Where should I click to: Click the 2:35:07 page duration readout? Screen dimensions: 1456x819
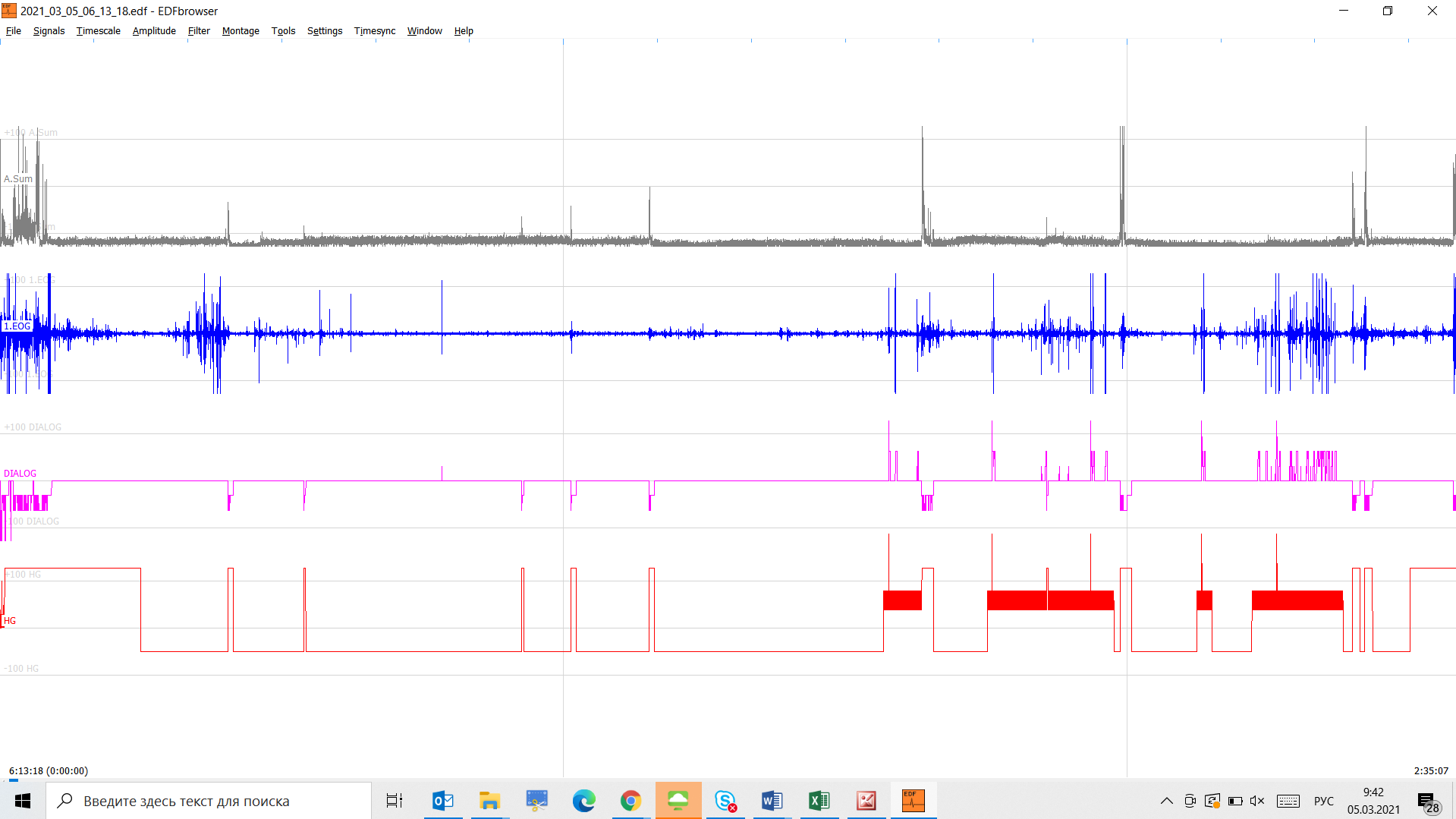tap(1431, 770)
